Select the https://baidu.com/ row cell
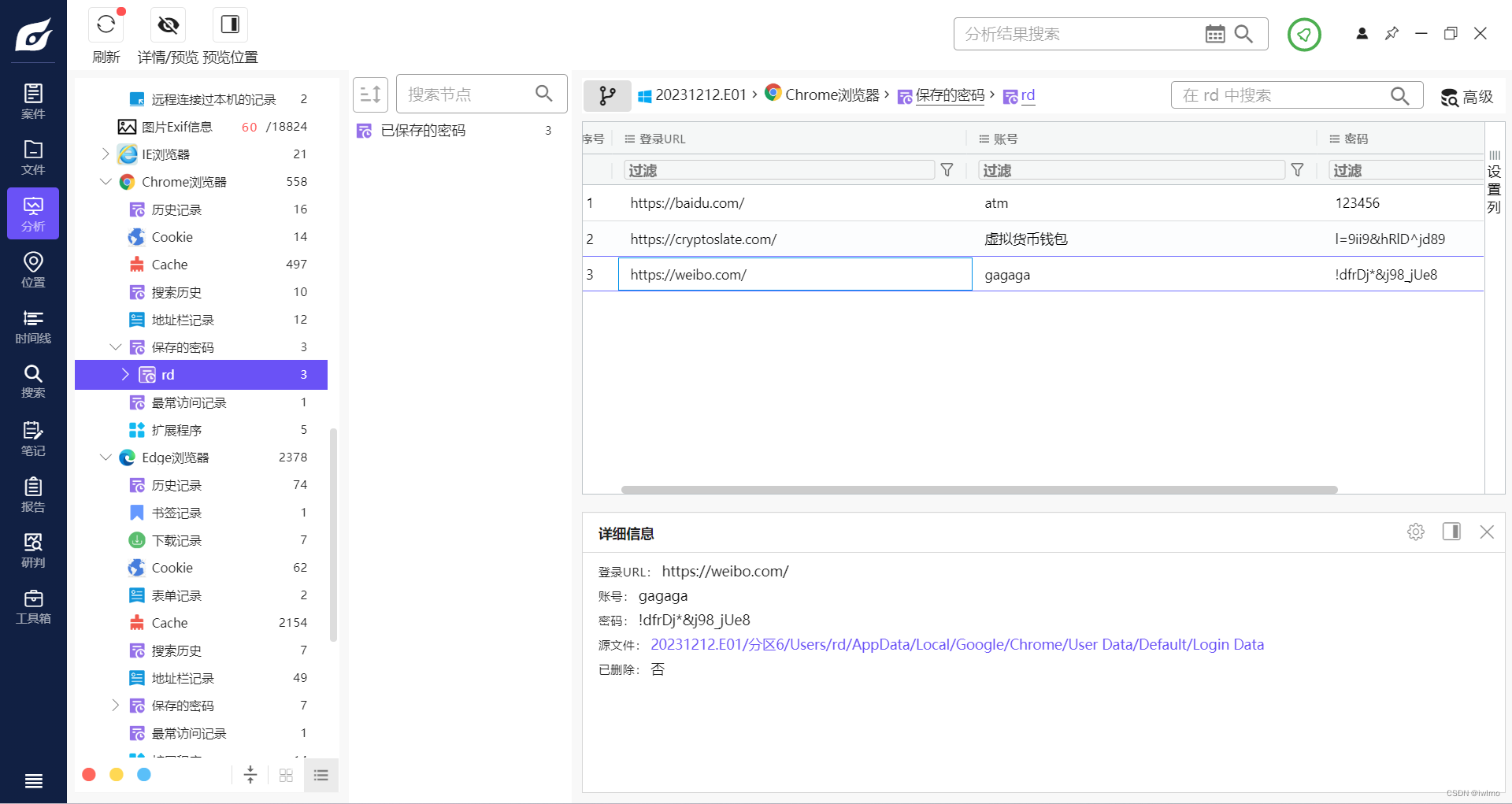The height and width of the screenshot is (804, 1512). pos(795,203)
